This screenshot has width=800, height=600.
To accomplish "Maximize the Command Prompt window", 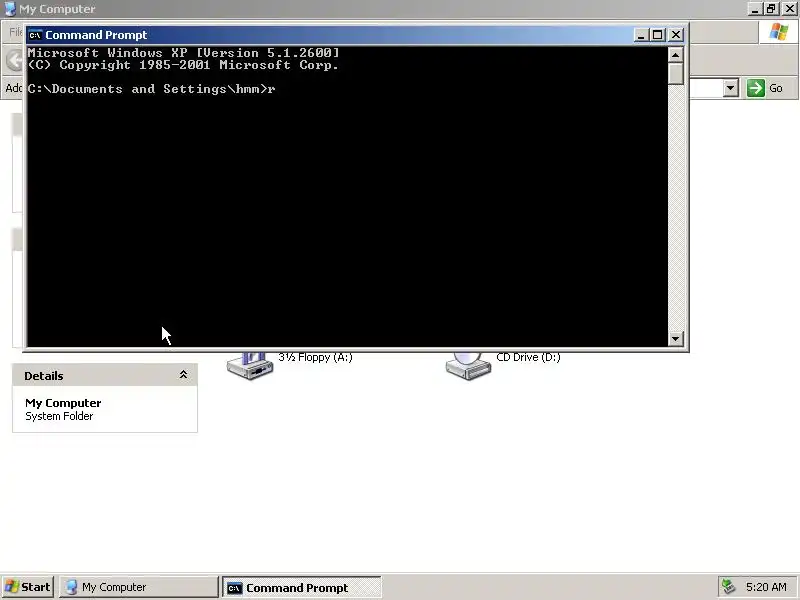I will (x=658, y=35).
